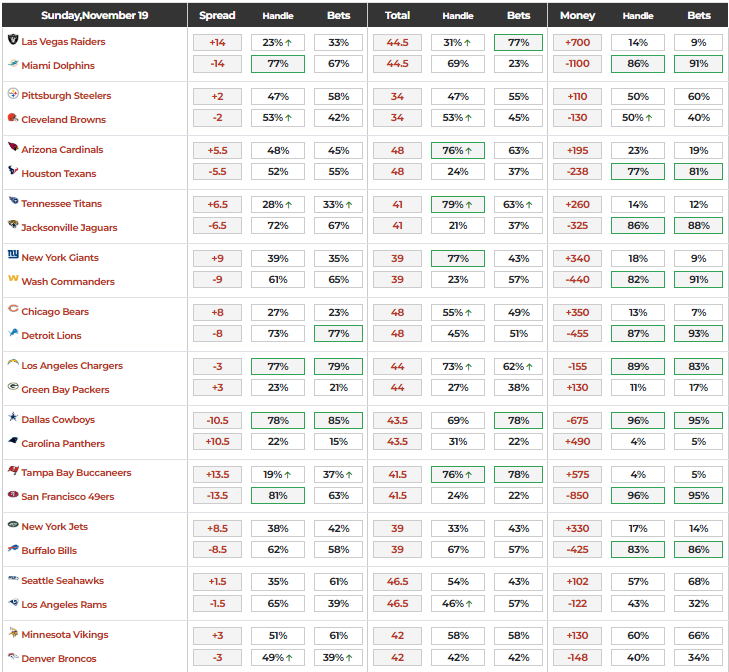729x672 pixels.
Task: Click the Arizona Cardinals logo icon
Action: coord(13,147)
